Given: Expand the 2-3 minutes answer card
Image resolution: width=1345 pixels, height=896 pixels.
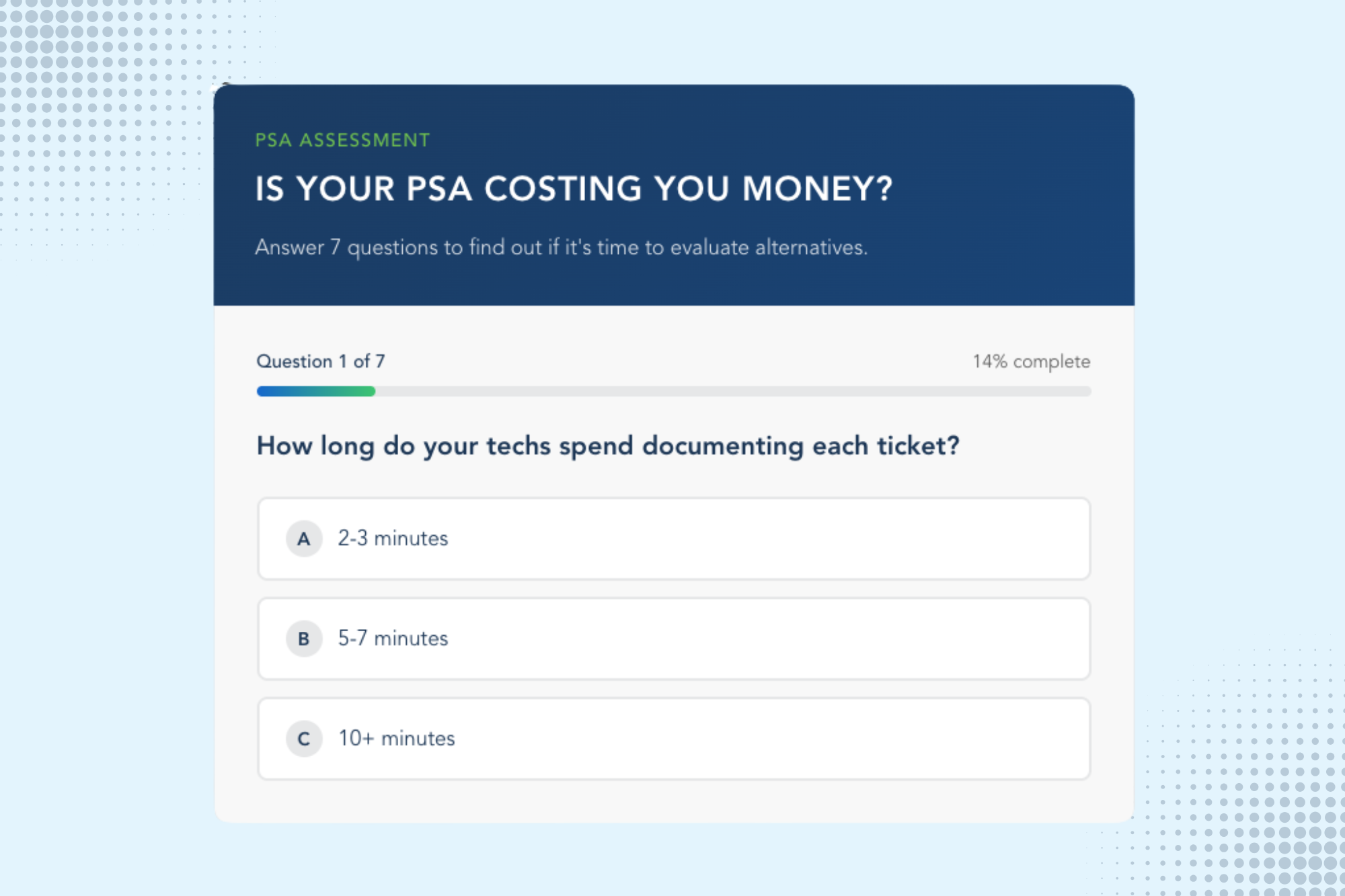Looking at the screenshot, I should [672, 538].
